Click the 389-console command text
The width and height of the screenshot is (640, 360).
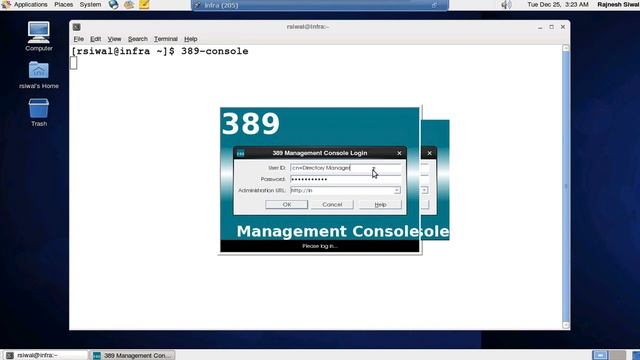(215, 51)
